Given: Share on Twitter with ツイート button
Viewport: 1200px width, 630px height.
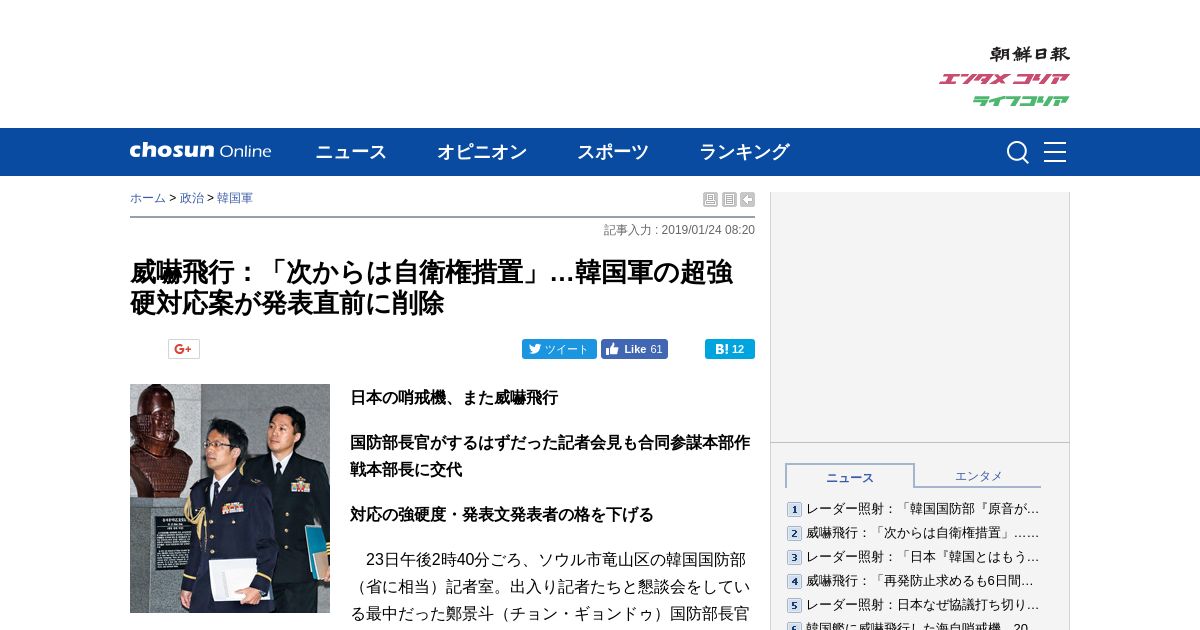Looking at the screenshot, I should (x=559, y=349).
